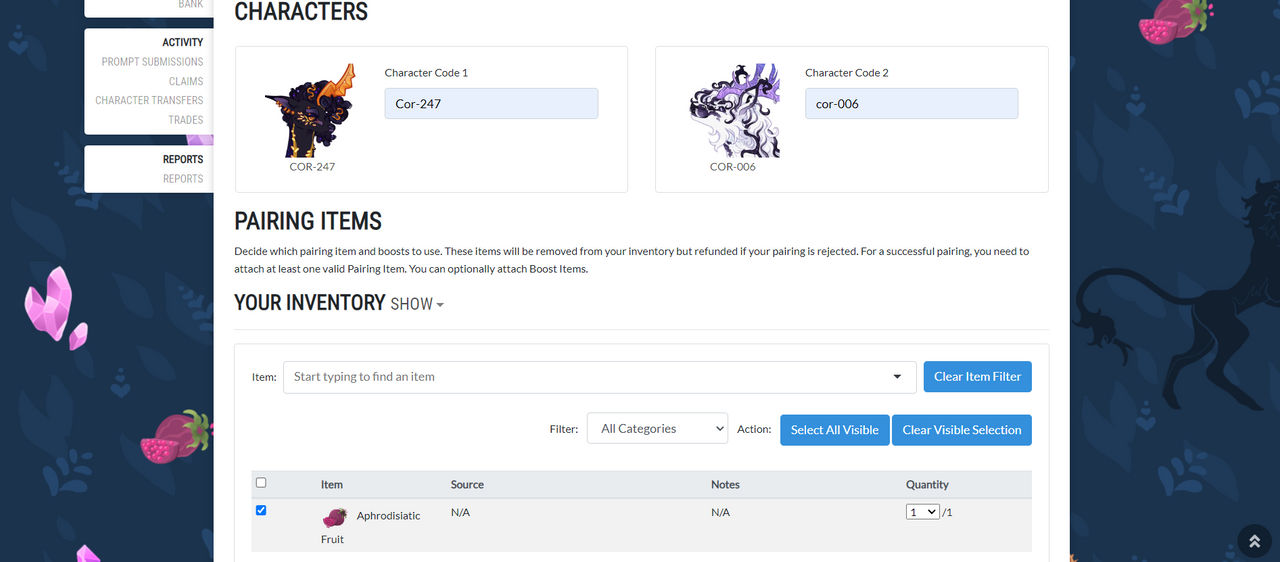Open Claims in the sidebar

point(186,81)
